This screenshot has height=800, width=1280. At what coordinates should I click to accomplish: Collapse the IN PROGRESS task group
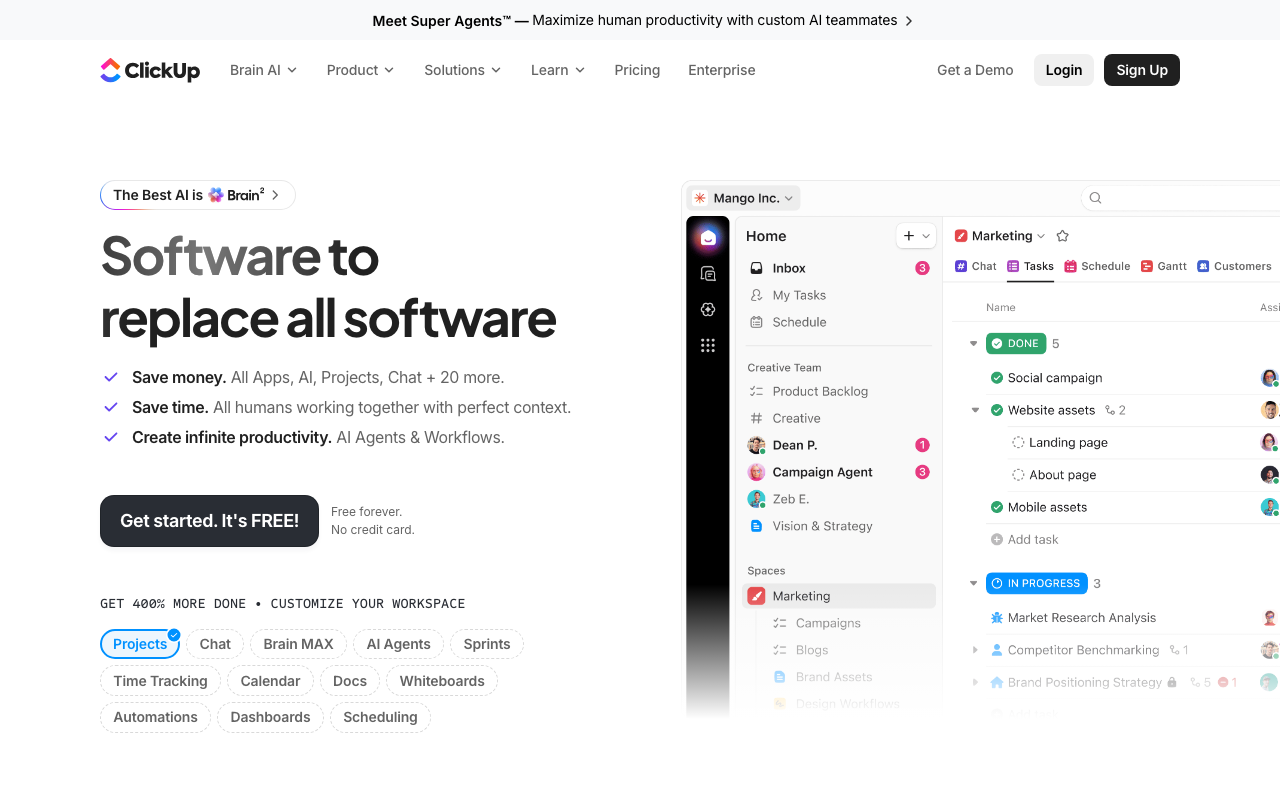click(x=974, y=583)
